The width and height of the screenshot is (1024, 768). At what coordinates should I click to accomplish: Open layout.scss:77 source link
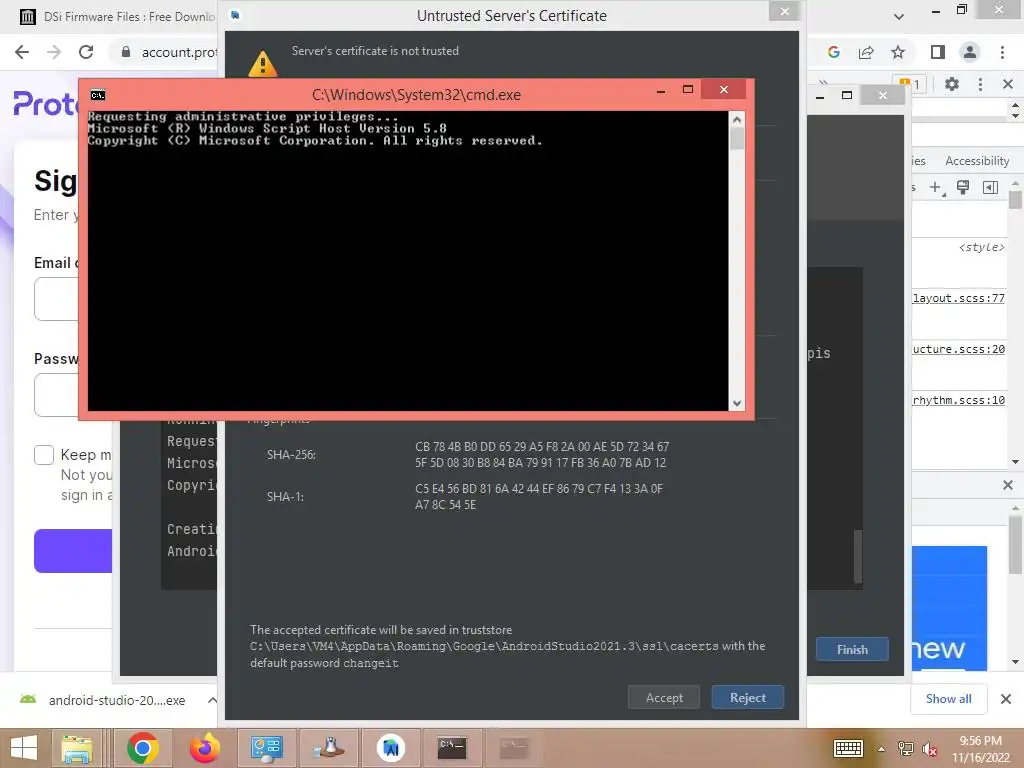[959, 298]
